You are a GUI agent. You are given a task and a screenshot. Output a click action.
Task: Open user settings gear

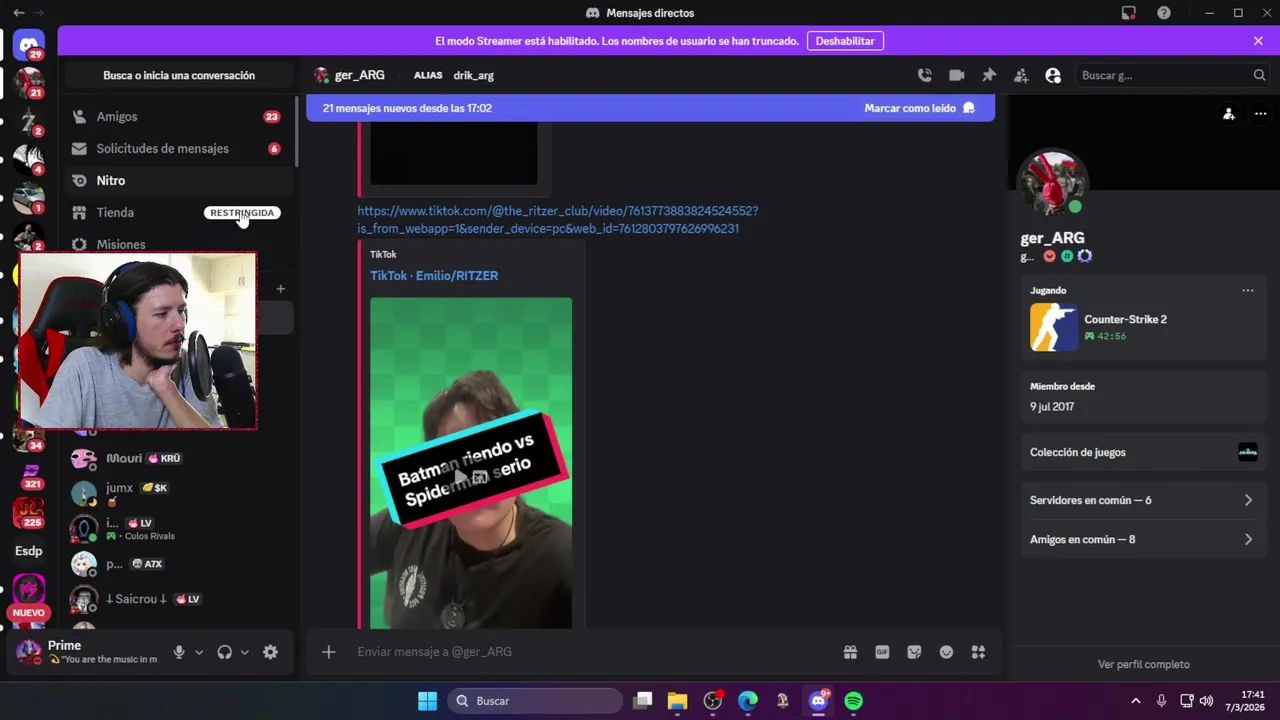[x=270, y=652]
